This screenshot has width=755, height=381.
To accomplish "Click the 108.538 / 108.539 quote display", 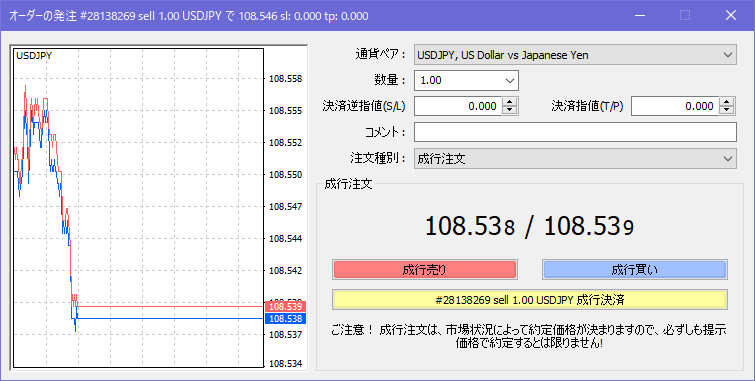I will [x=529, y=225].
